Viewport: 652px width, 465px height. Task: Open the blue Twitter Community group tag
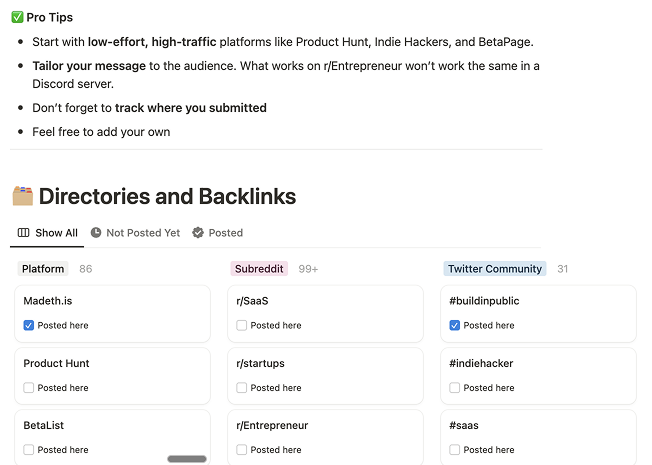tap(495, 269)
